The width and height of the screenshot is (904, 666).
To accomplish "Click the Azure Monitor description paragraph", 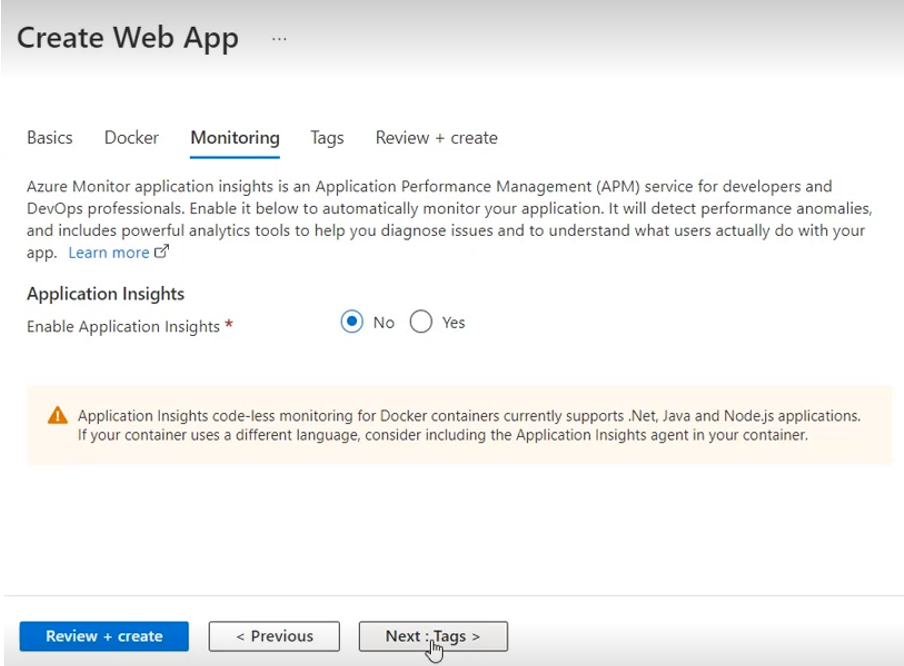I will click(450, 219).
